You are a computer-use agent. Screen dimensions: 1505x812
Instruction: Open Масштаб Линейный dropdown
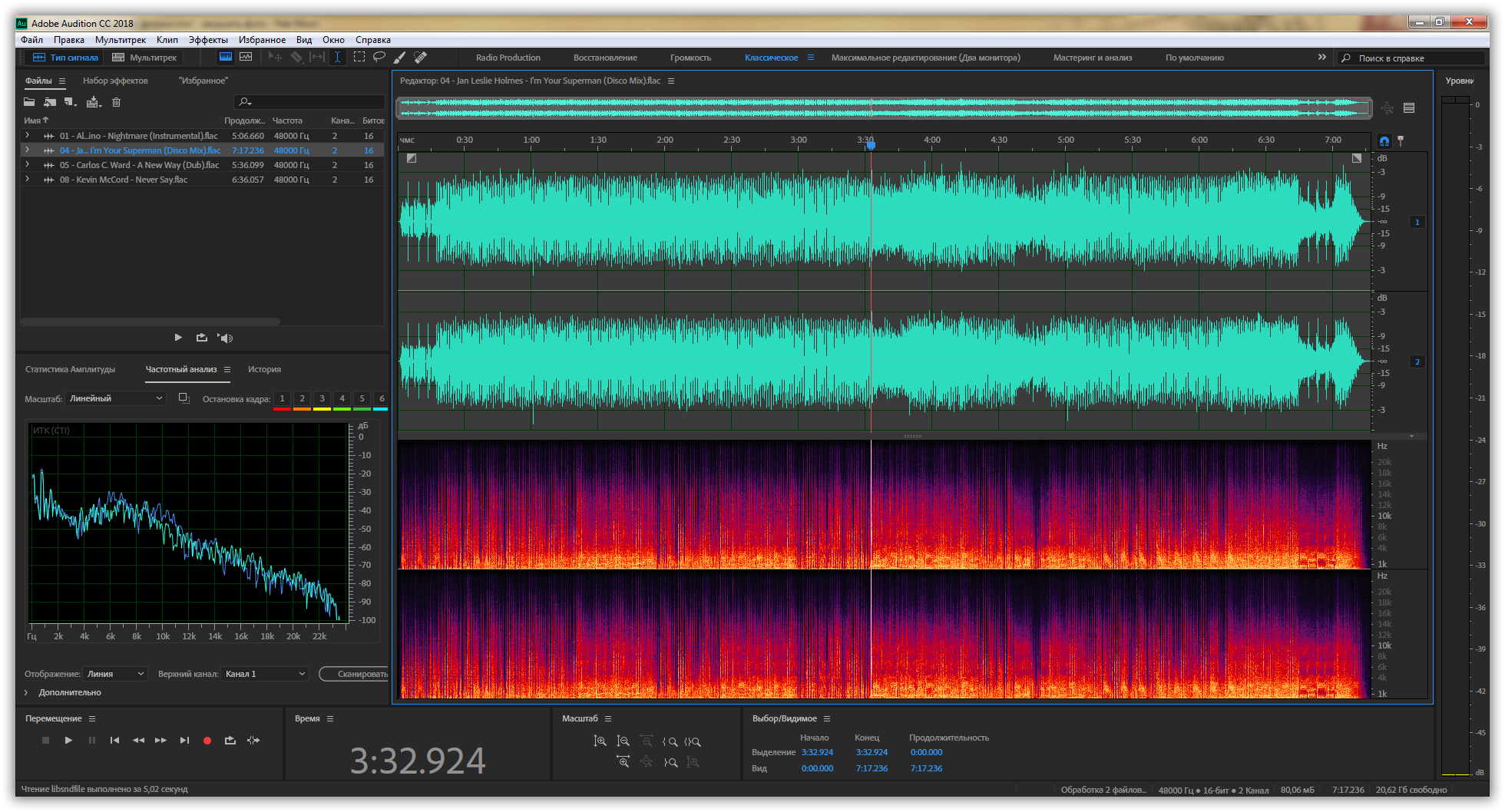116,398
